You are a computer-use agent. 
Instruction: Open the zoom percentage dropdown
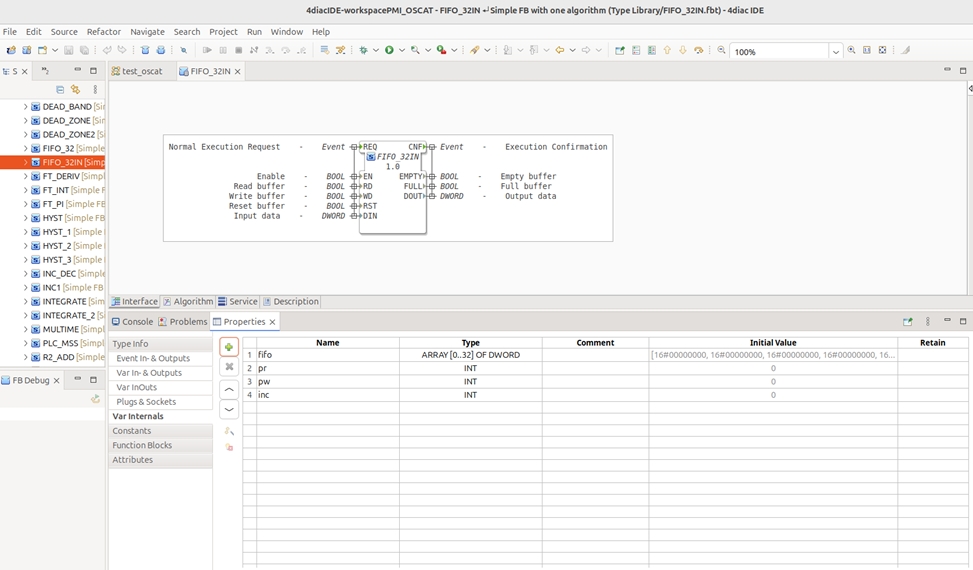(835, 51)
